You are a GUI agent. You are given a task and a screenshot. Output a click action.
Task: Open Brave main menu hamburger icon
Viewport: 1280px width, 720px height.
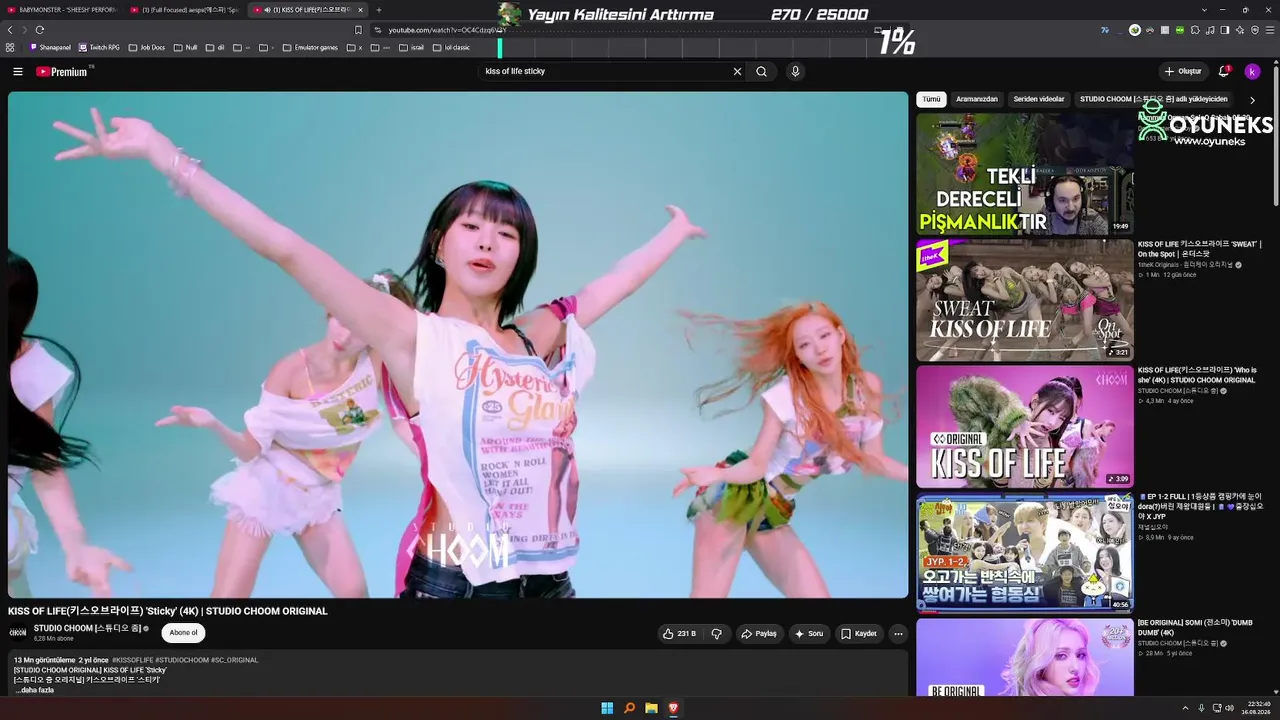click(1269, 30)
